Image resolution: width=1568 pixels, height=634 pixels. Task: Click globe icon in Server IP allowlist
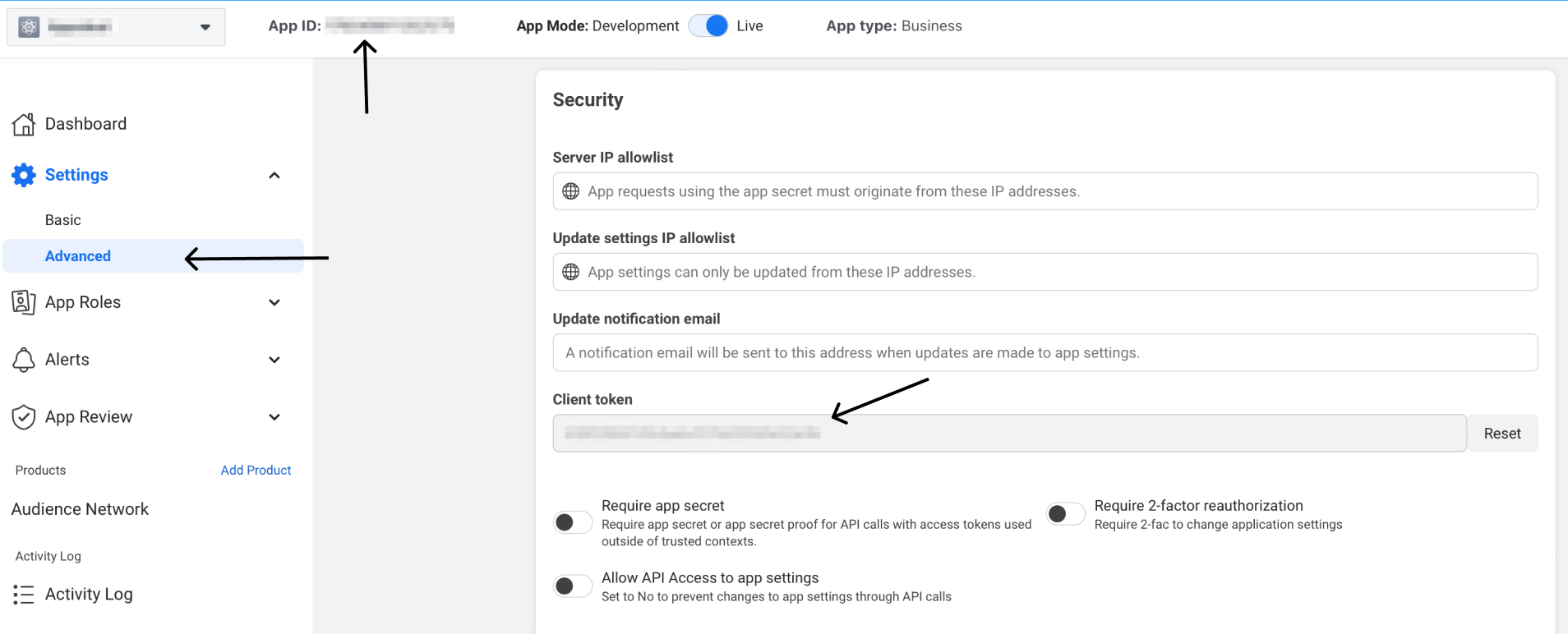tap(570, 191)
